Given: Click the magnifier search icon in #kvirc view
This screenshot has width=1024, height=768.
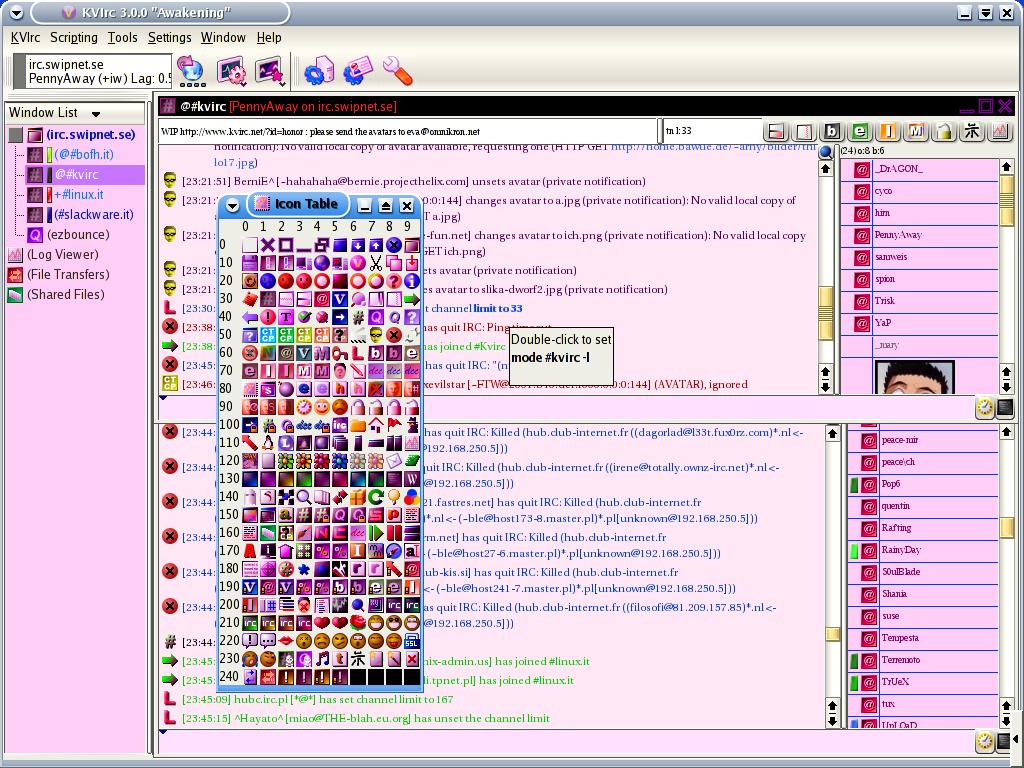Looking at the screenshot, I should point(825,152).
